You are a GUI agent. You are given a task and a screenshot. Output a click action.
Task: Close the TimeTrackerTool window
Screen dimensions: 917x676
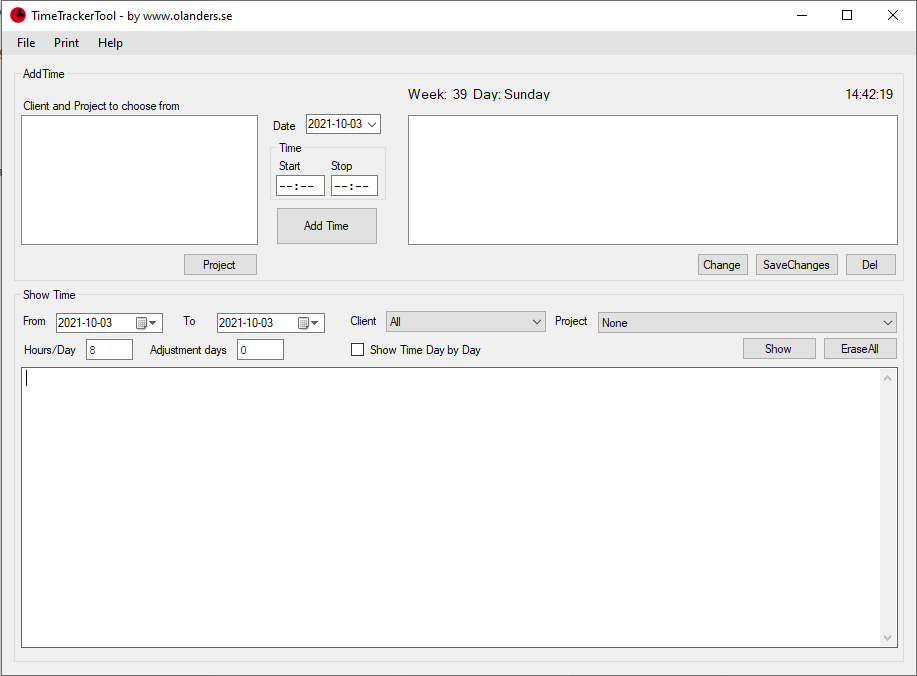(x=892, y=15)
